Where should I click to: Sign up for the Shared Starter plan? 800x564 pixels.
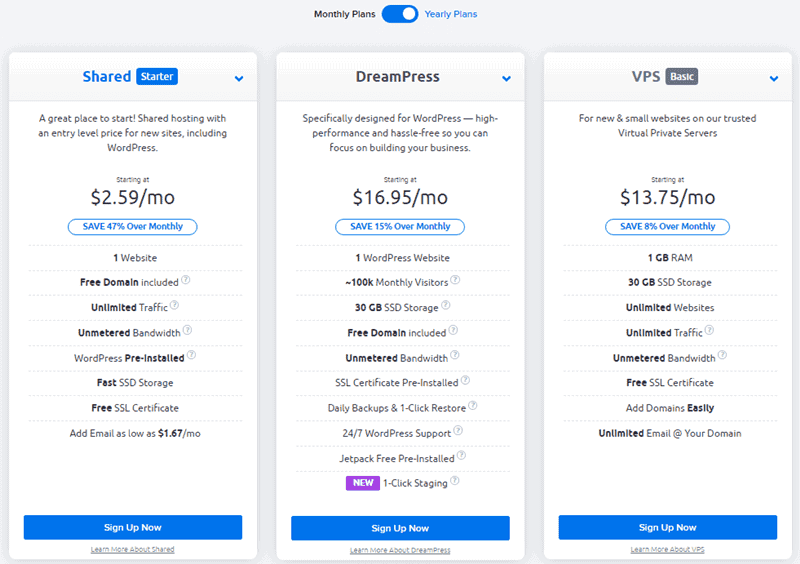click(x=133, y=527)
